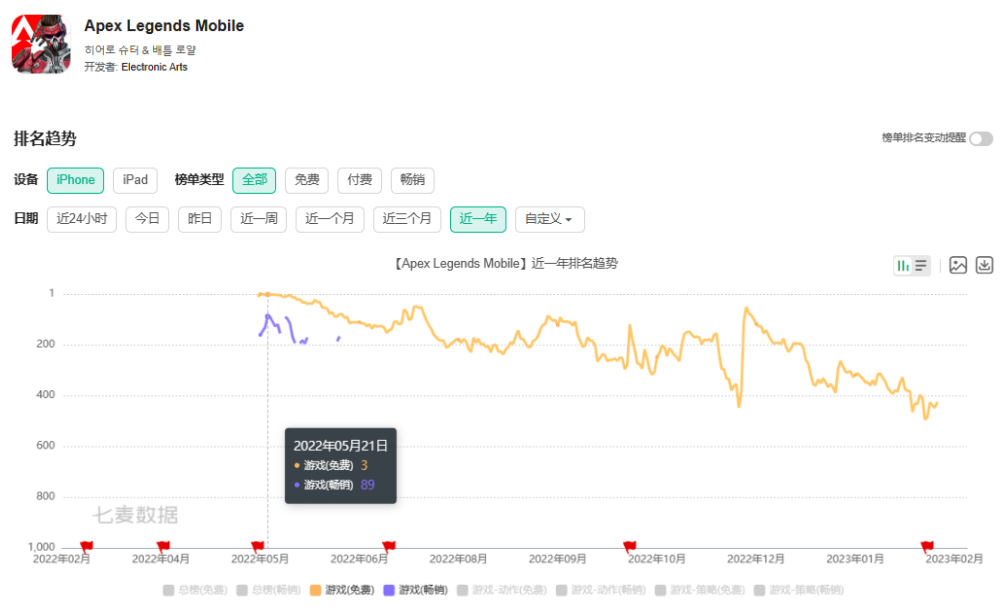Click the red flag near 2022年06月
The height and width of the screenshot is (612, 1007).
tap(389, 546)
